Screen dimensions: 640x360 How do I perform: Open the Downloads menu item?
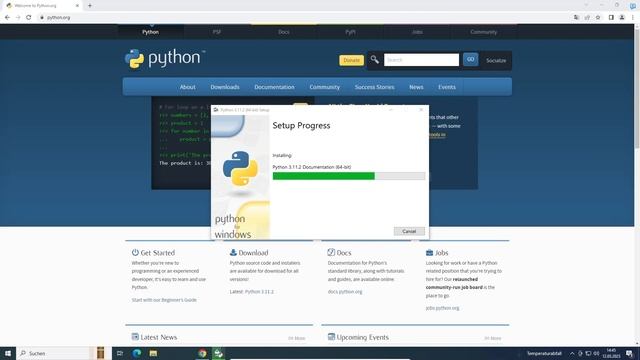225,87
